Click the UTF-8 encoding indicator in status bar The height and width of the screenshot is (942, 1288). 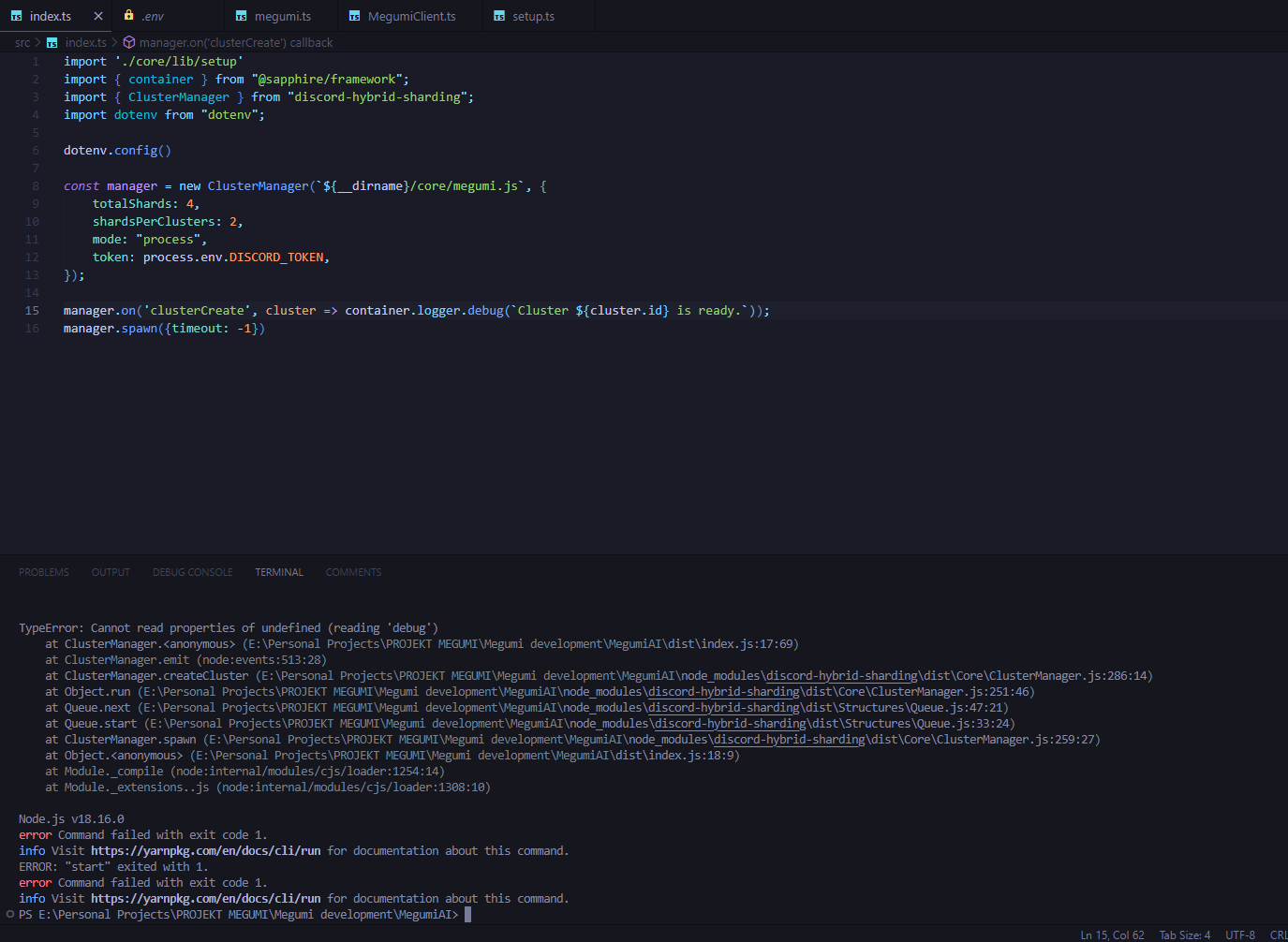pos(1239,934)
